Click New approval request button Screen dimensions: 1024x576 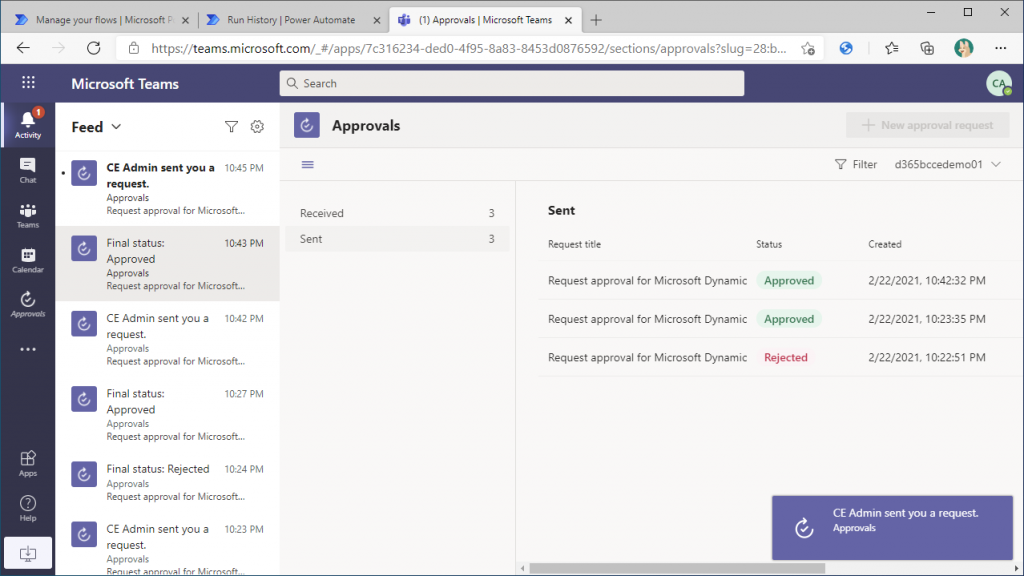927,125
